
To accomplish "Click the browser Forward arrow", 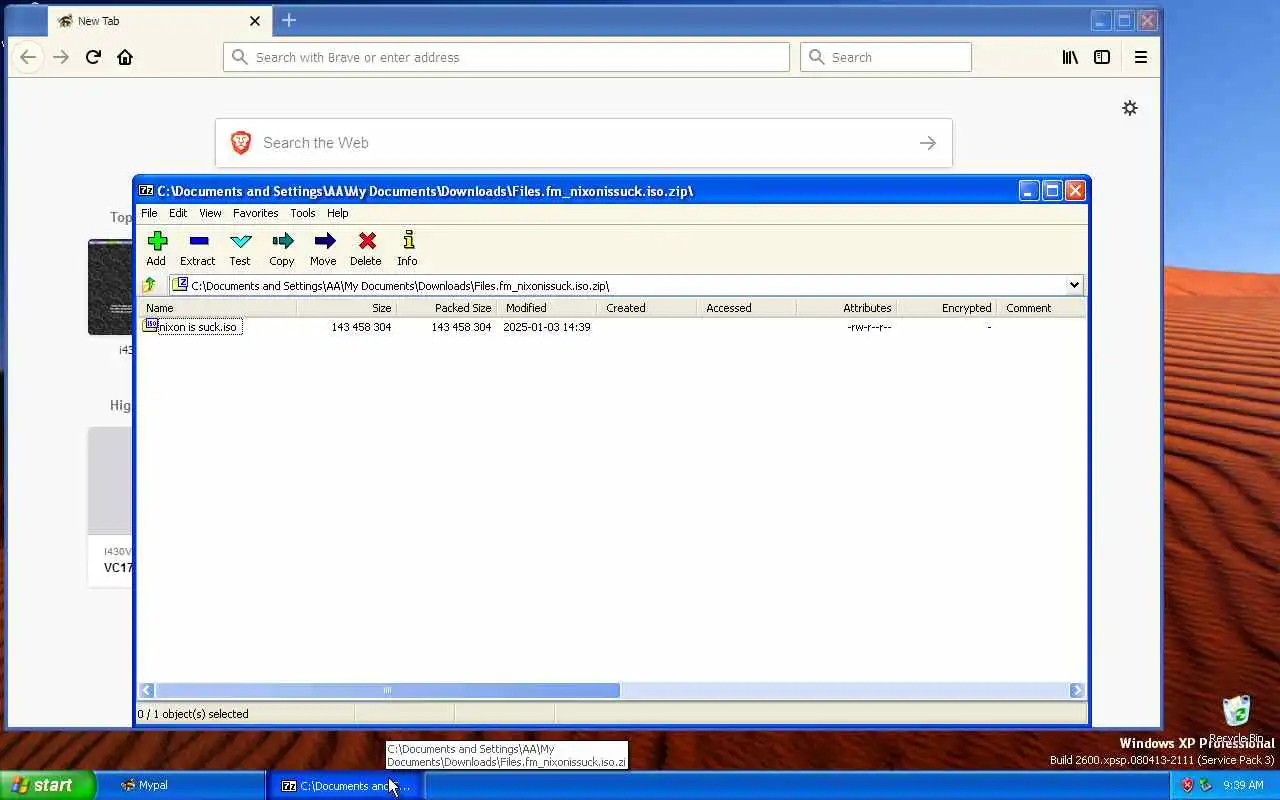I will click(61, 57).
